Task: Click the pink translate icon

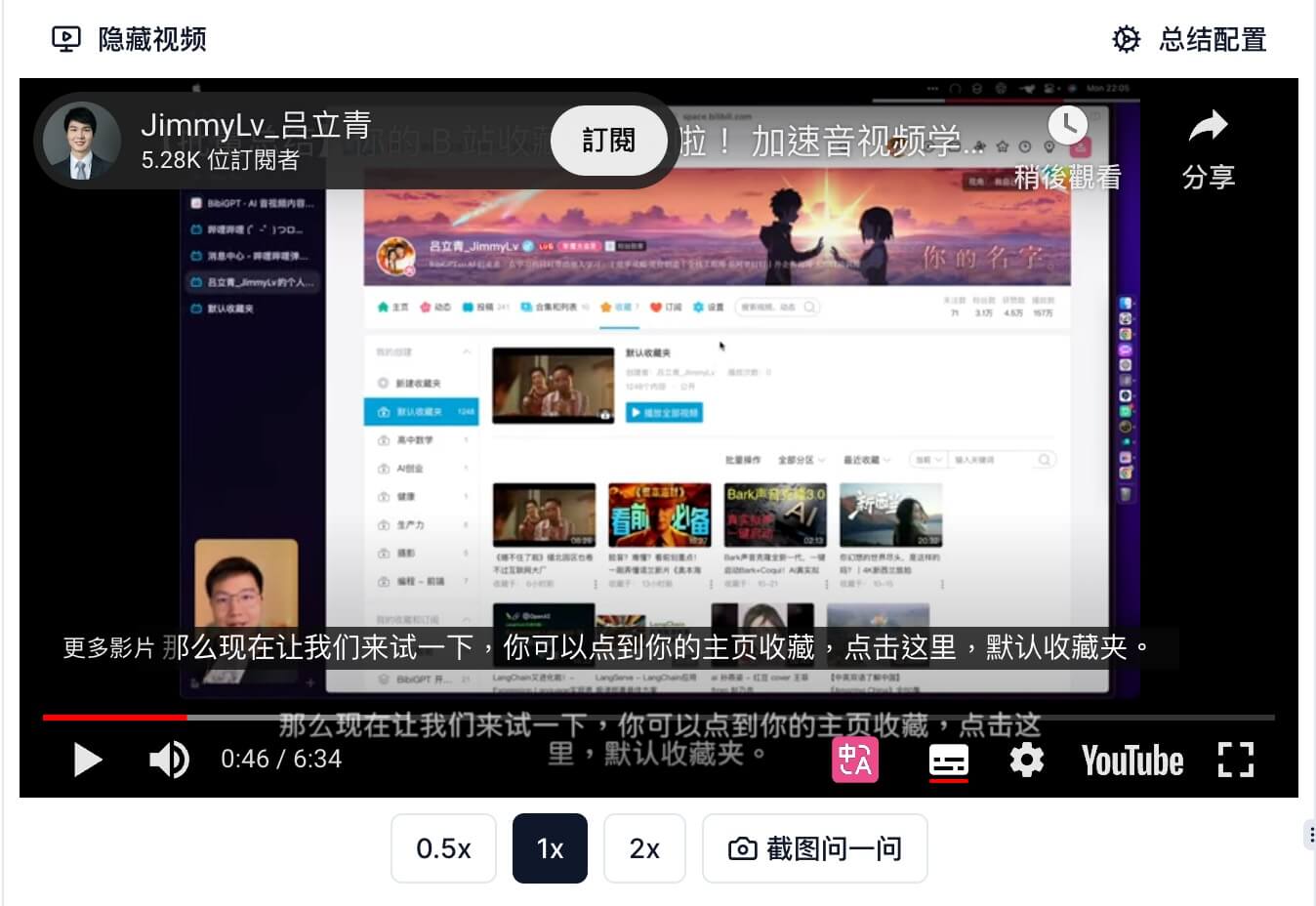Action: point(855,760)
